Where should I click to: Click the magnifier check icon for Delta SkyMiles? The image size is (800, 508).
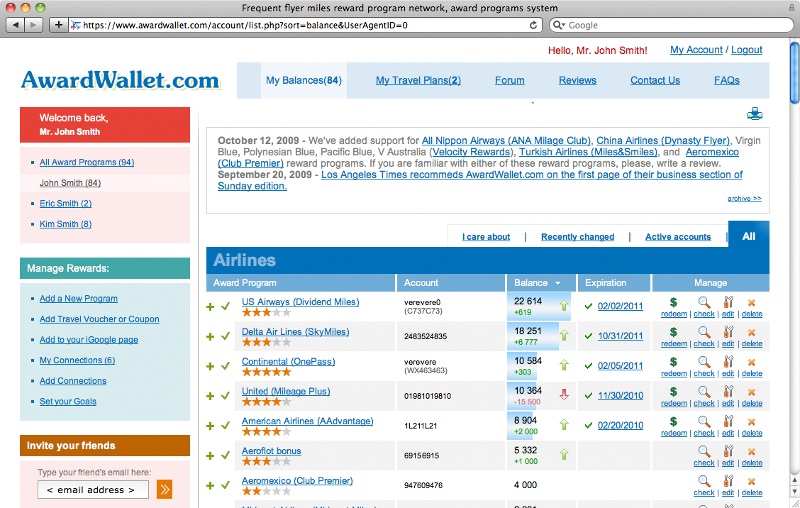click(704, 332)
